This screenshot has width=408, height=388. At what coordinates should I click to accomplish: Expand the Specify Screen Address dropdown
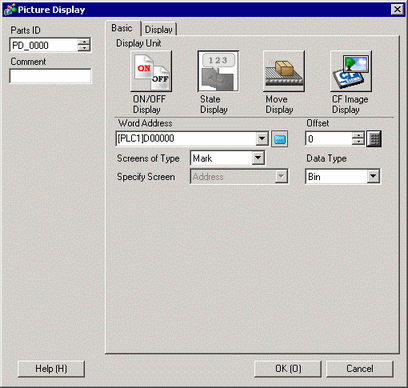pos(281,176)
